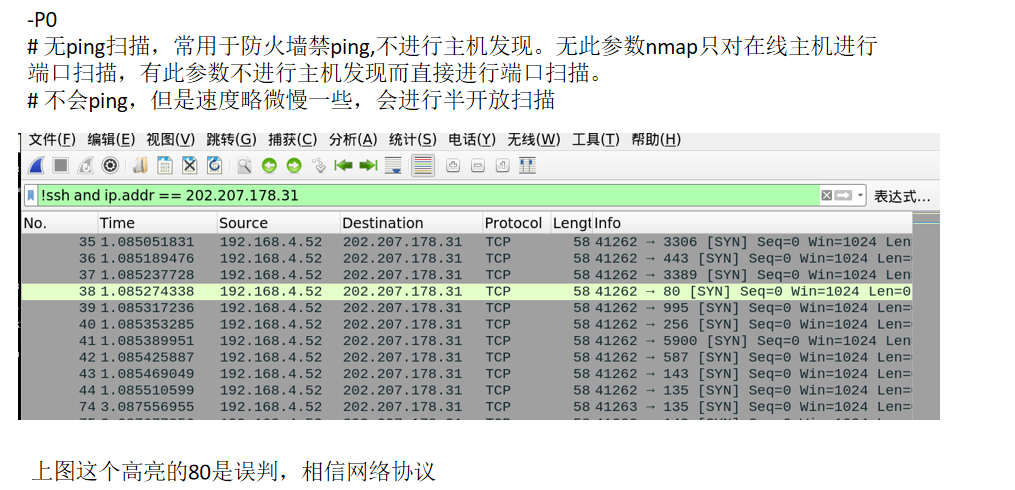Click time value 1.085051831
This screenshot has height=490, width=1015.
click(x=147, y=242)
